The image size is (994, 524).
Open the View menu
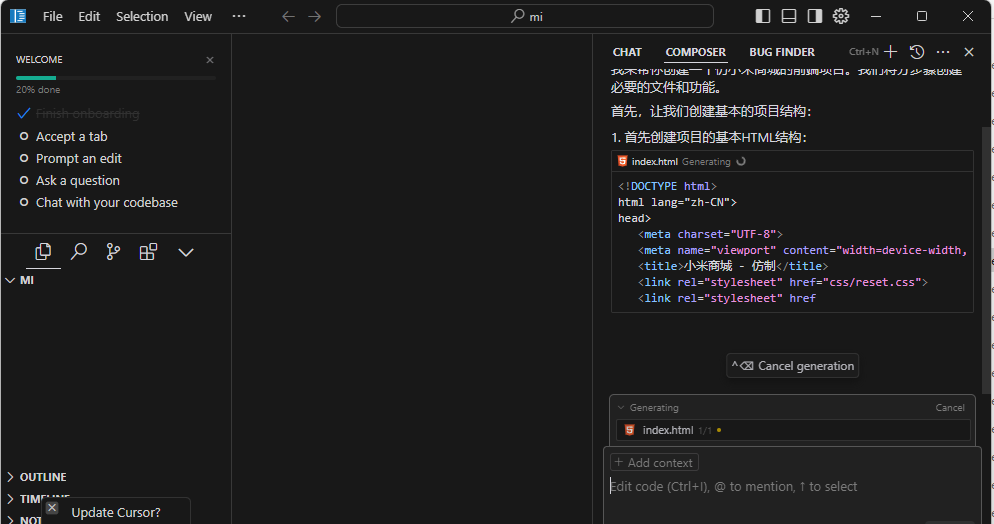198,16
